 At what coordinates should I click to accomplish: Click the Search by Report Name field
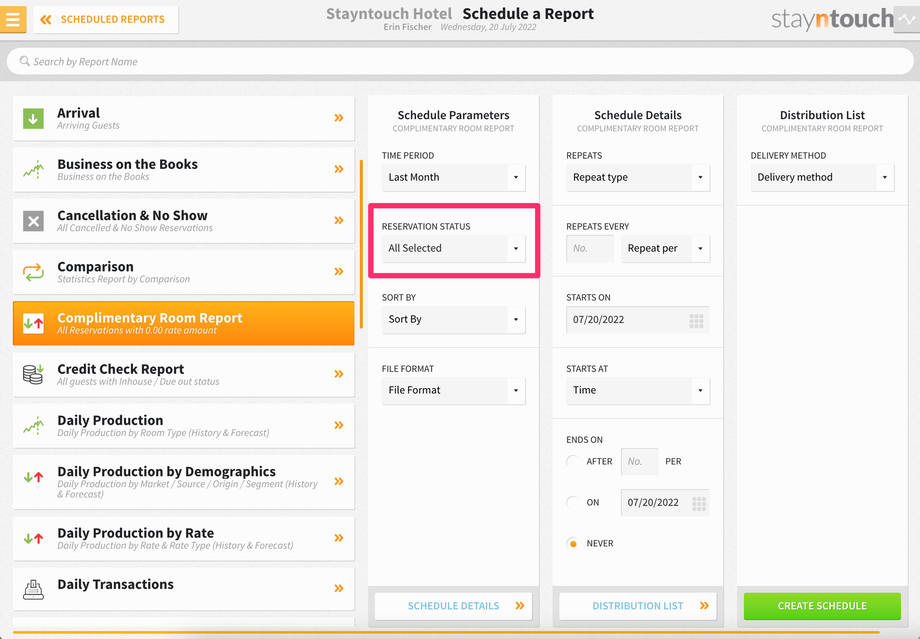pyautogui.click(x=460, y=61)
